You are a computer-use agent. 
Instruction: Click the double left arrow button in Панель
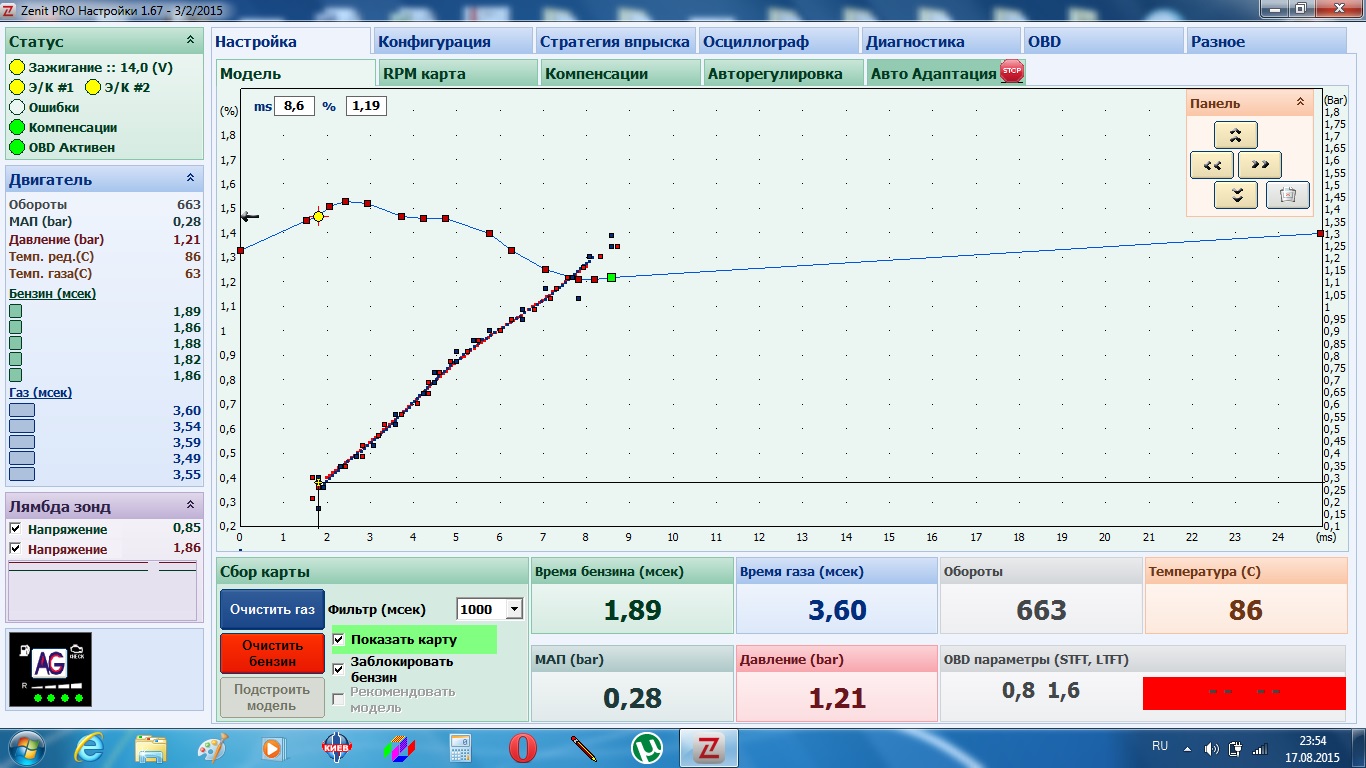[x=1211, y=165]
